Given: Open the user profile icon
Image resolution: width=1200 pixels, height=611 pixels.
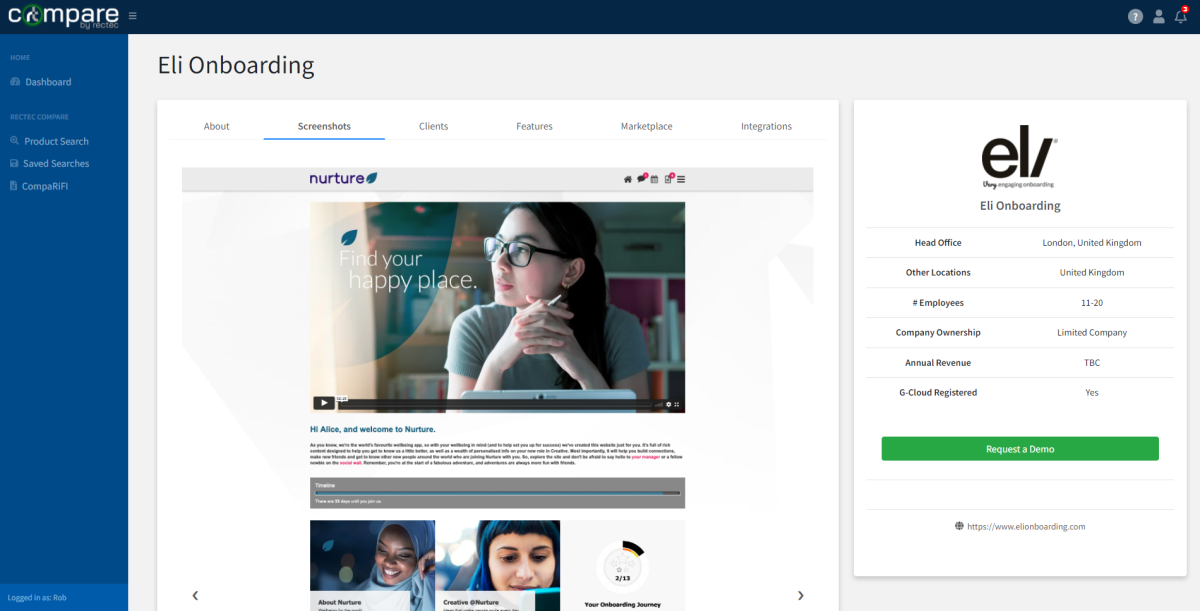Looking at the screenshot, I should pyautogui.click(x=1159, y=16).
